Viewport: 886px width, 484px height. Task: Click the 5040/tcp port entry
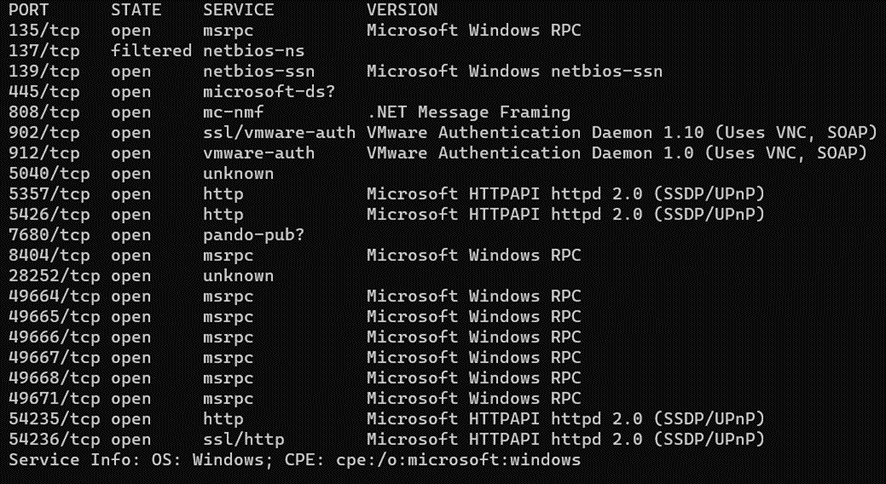tap(49, 174)
